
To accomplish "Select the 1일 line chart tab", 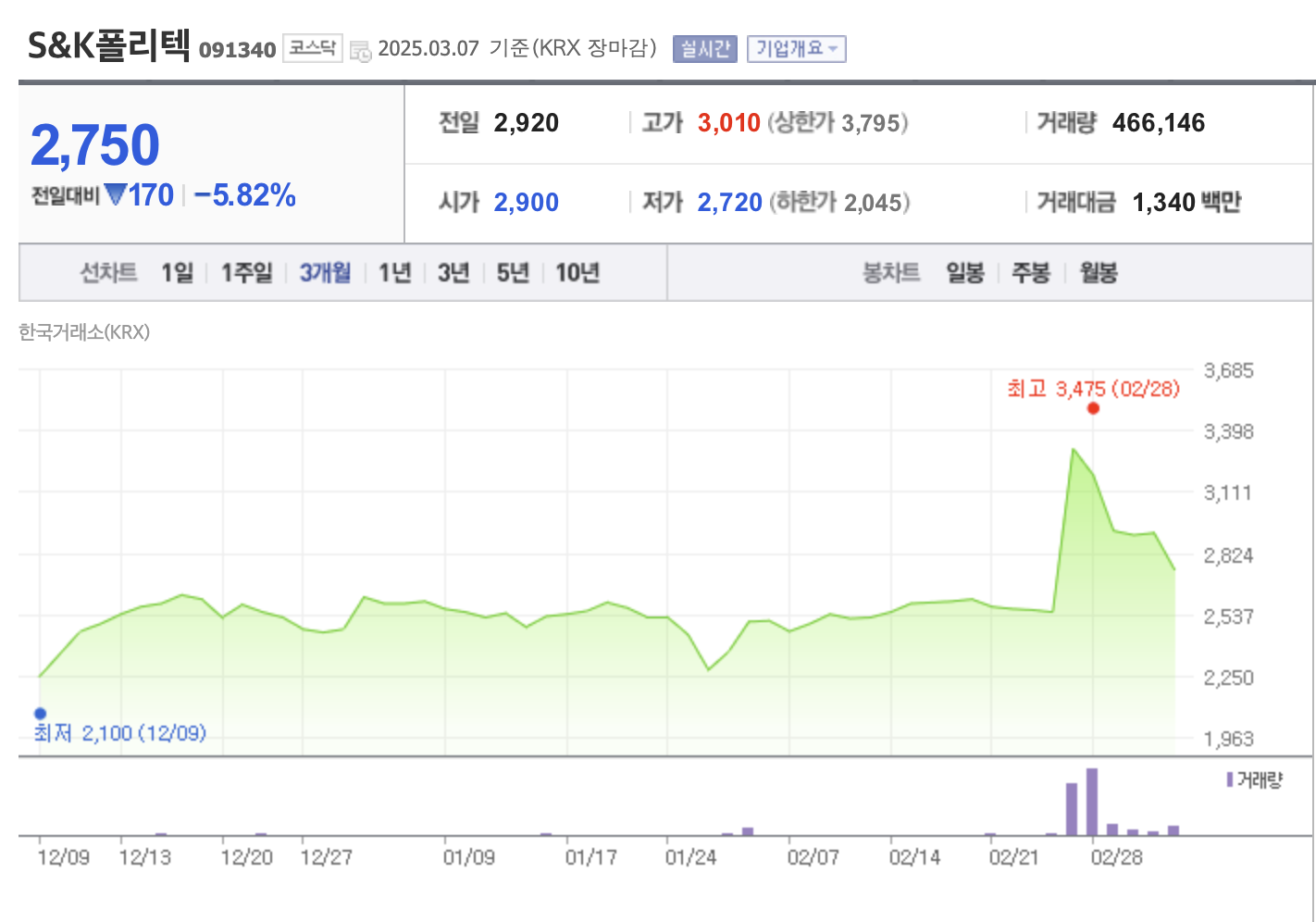I will [x=177, y=272].
